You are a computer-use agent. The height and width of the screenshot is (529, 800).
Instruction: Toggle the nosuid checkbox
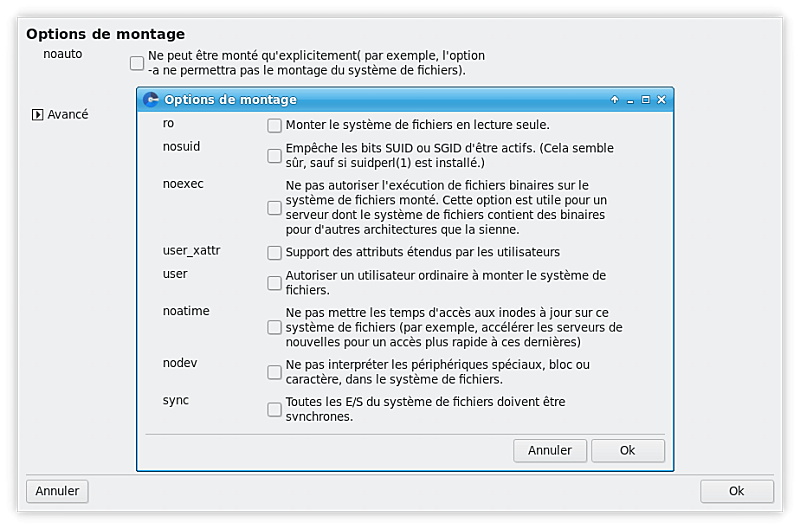click(x=274, y=156)
